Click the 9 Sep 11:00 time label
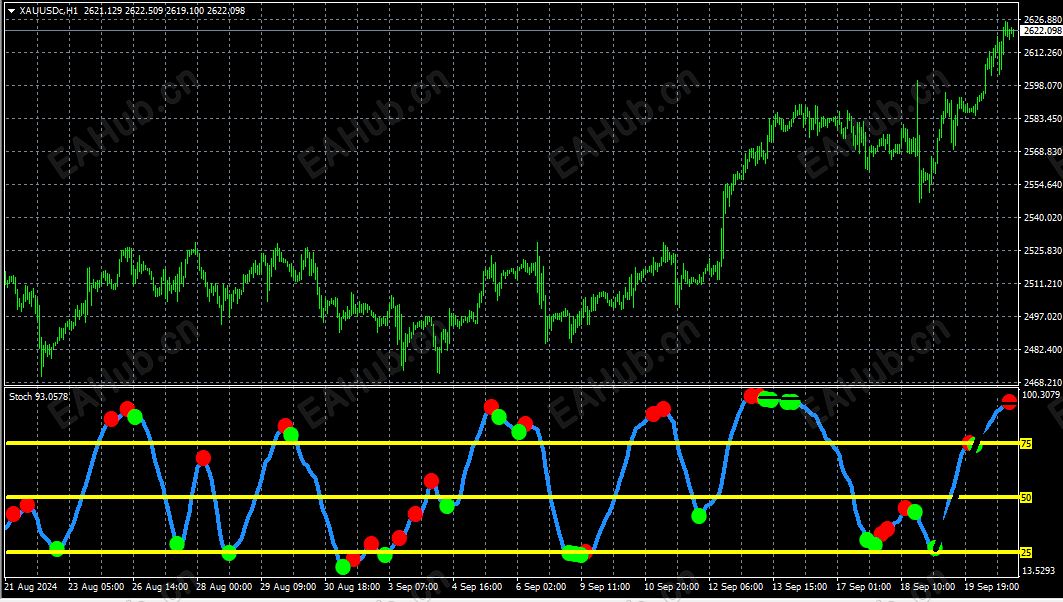 (605, 587)
